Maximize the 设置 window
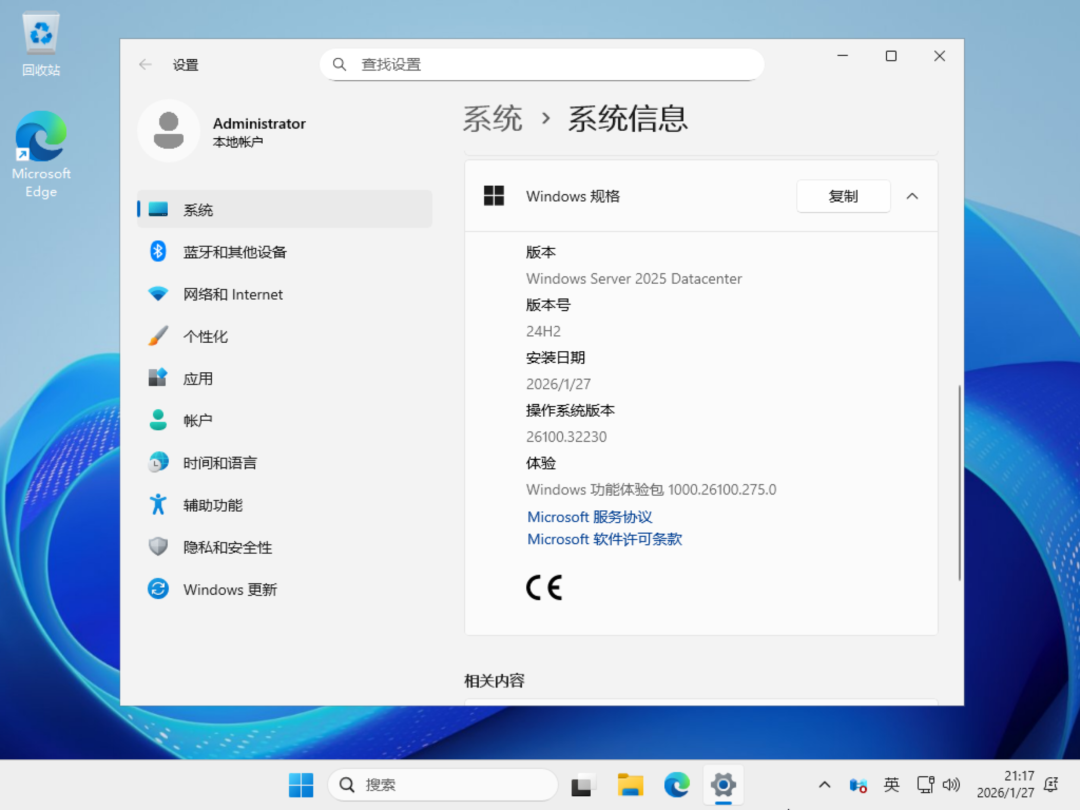Viewport: 1080px width, 810px height. pos(891,56)
